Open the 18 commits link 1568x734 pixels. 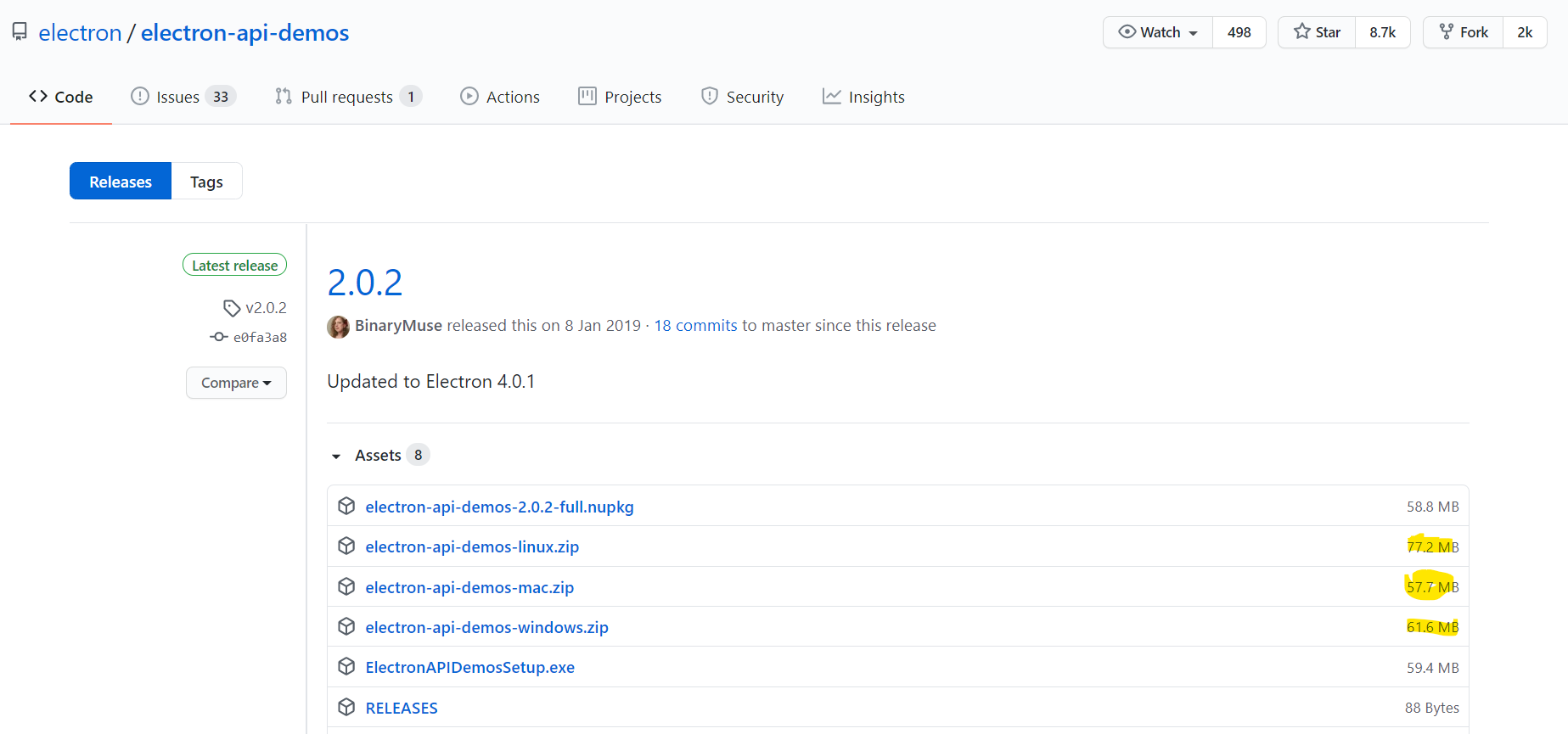[x=695, y=326]
